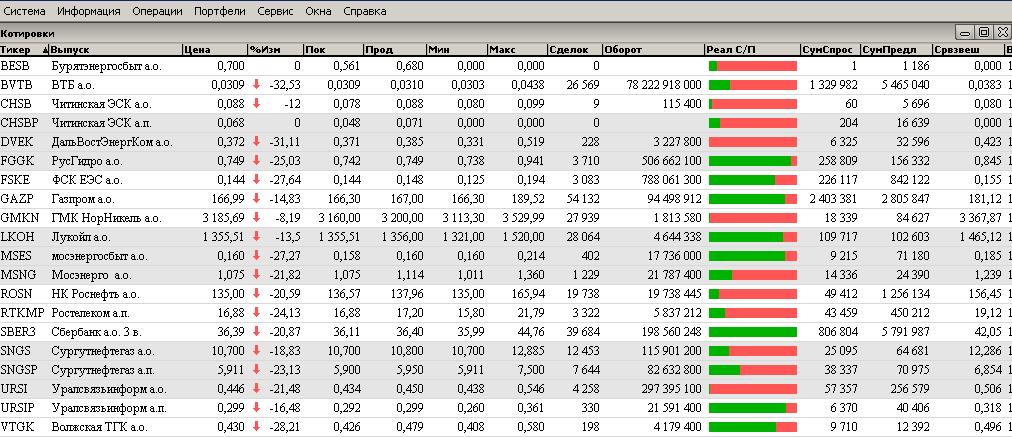Click the Цена column header

tap(214, 50)
